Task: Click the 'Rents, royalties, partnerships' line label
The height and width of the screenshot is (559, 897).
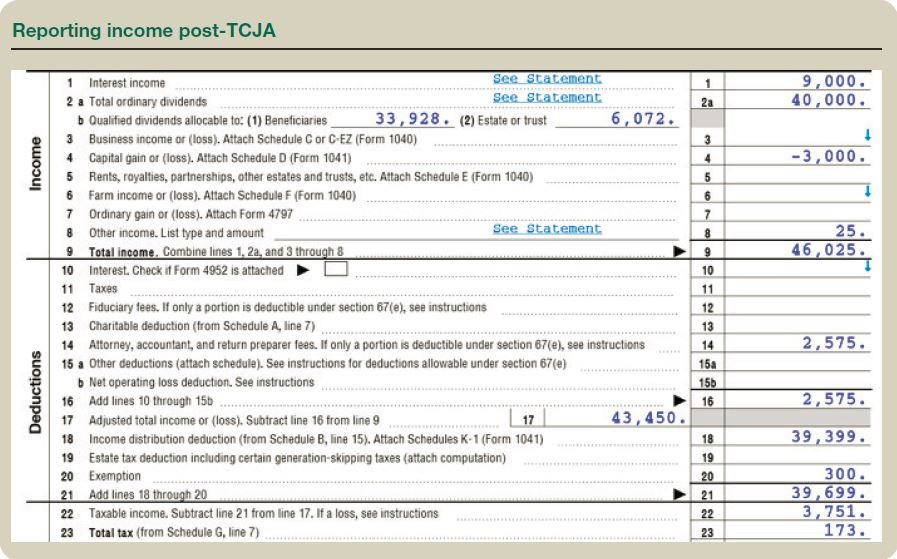Action: [311, 177]
